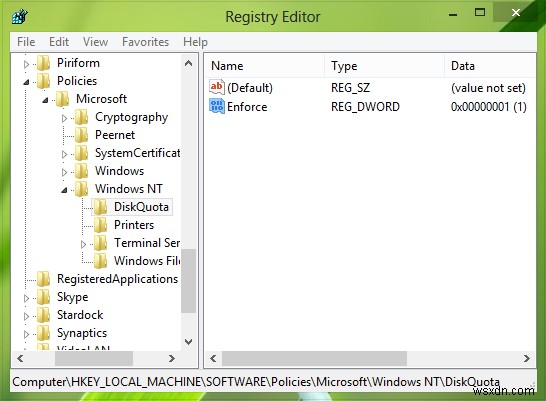Click the values pane scroll right arrow
The height and width of the screenshot is (401, 546).
tap(526, 358)
